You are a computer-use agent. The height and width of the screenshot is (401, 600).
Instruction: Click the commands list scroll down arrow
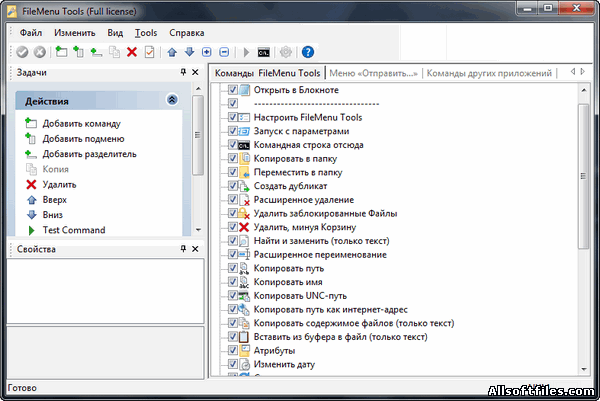(x=584, y=369)
